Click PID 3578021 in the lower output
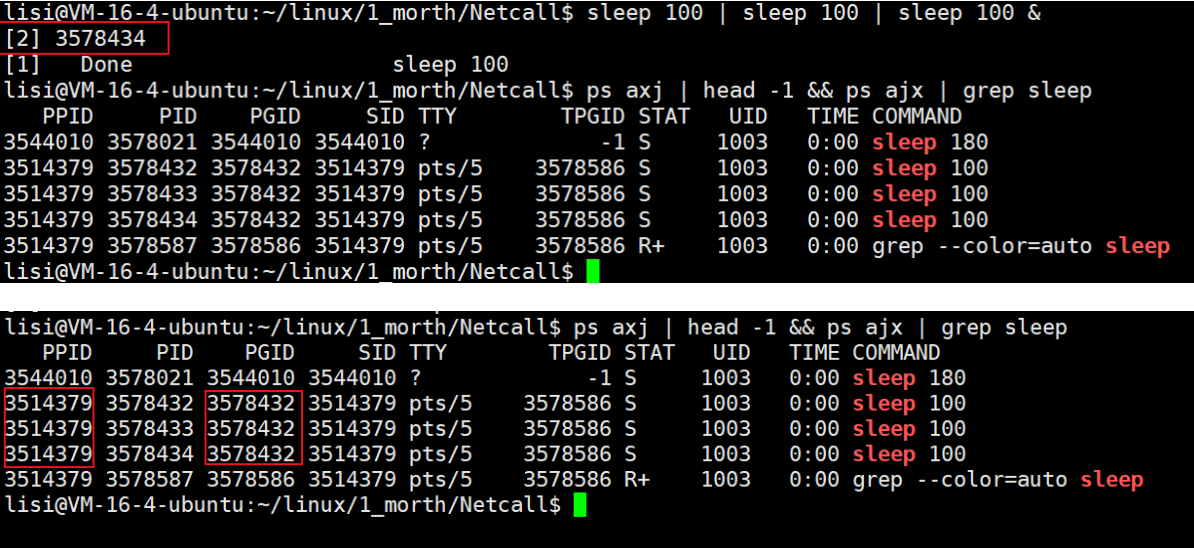Image resolution: width=1194 pixels, height=548 pixels. [x=150, y=378]
